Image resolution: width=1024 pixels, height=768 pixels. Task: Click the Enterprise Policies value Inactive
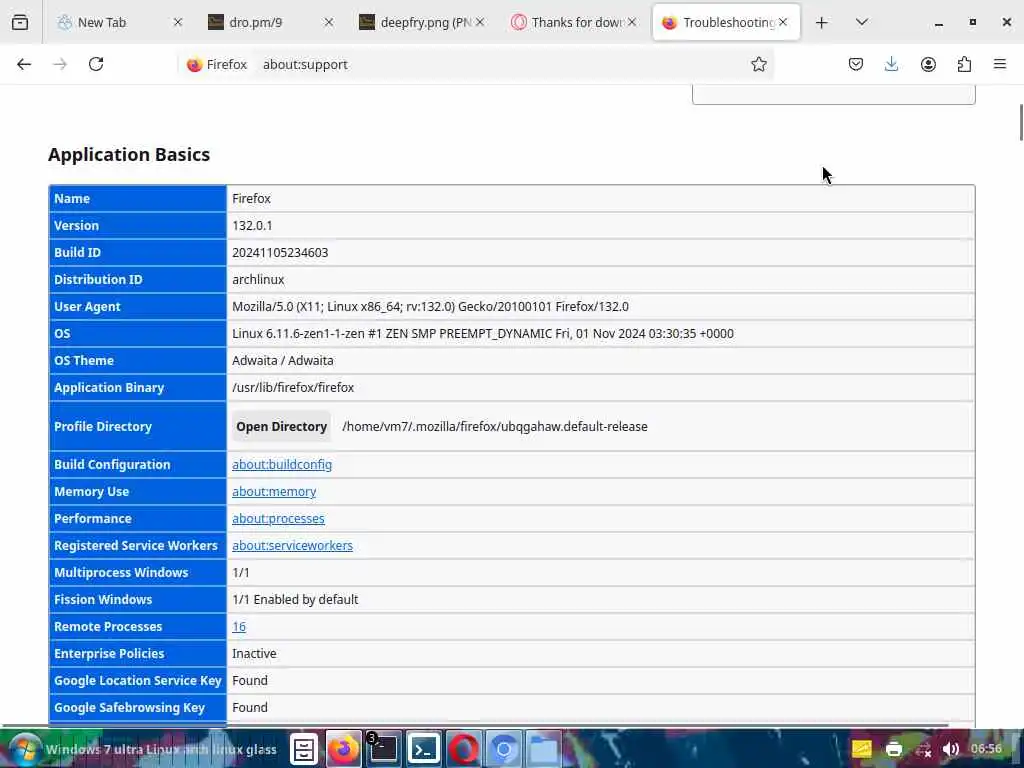pyautogui.click(x=254, y=654)
